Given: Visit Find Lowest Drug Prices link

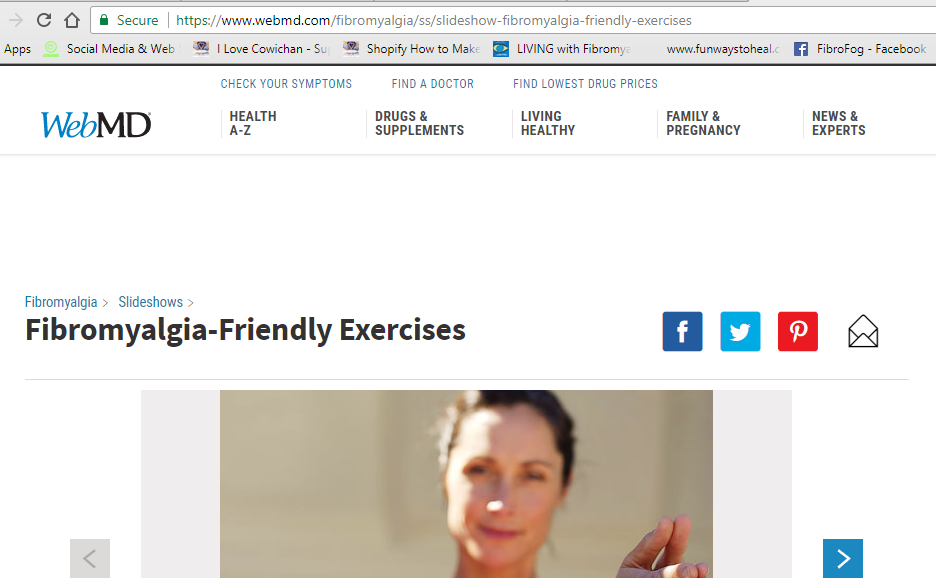Looking at the screenshot, I should click(x=586, y=84).
